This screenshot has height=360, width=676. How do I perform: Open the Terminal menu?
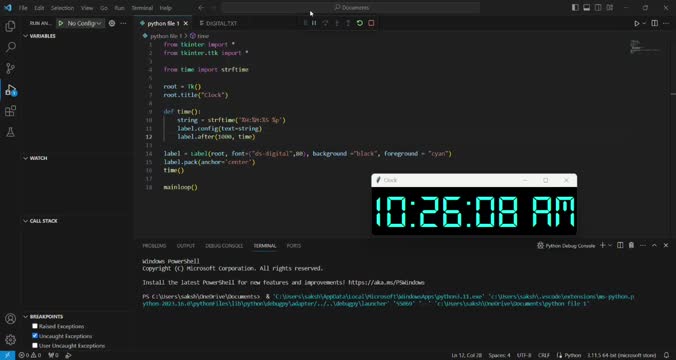142,8
